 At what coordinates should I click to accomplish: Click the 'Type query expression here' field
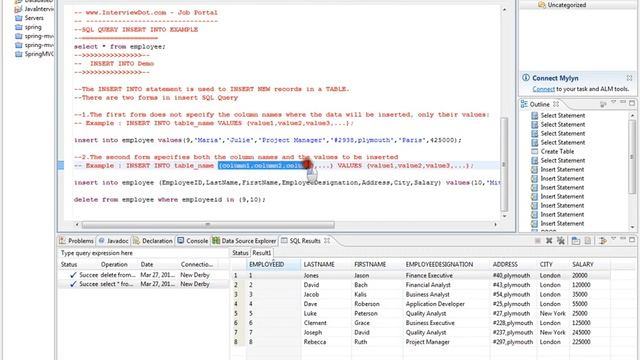pyautogui.click(x=143, y=253)
